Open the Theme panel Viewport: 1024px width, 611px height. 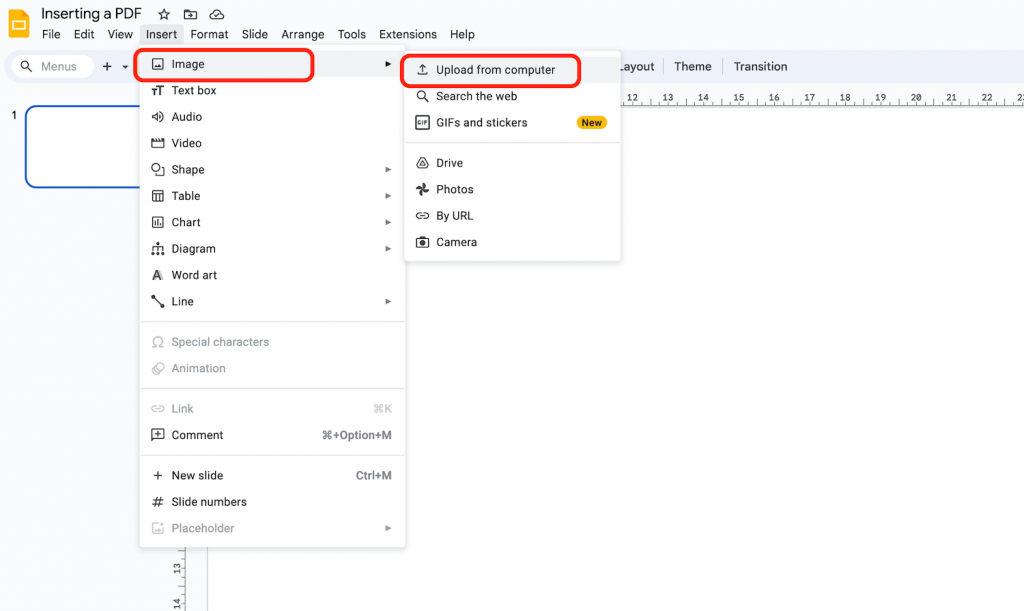693,66
